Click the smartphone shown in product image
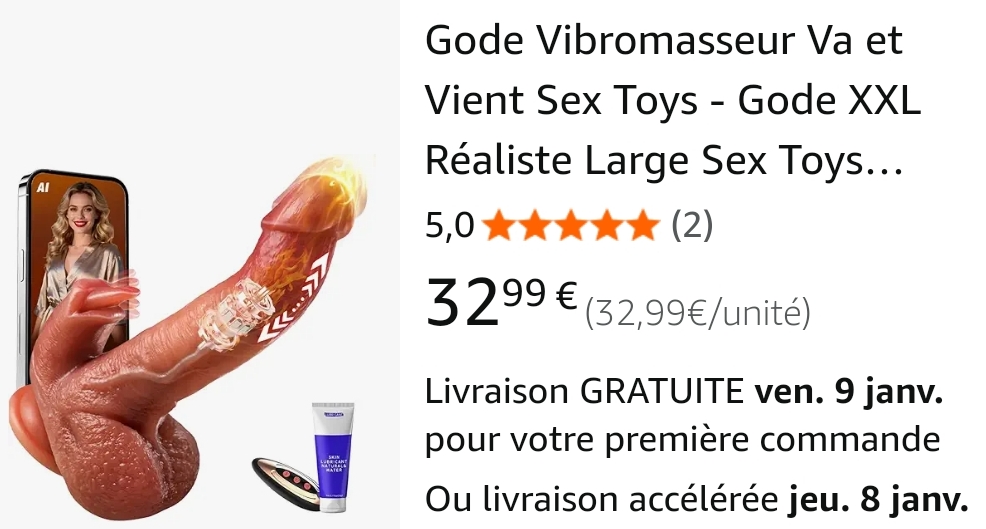 (x=74, y=277)
